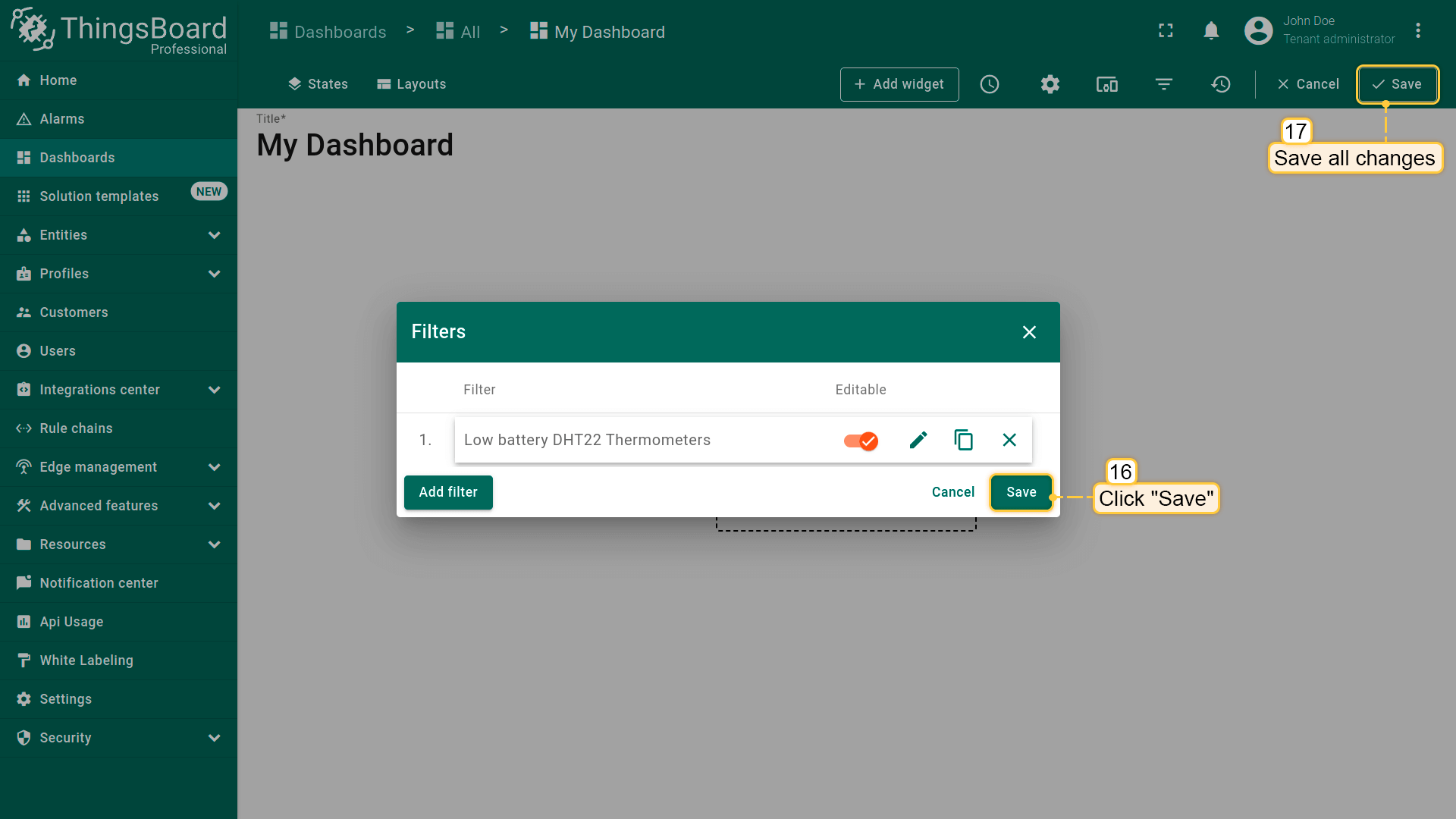
Task: Remove the Low battery DHT22 Thermometers filter
Action: (1009, 440)
